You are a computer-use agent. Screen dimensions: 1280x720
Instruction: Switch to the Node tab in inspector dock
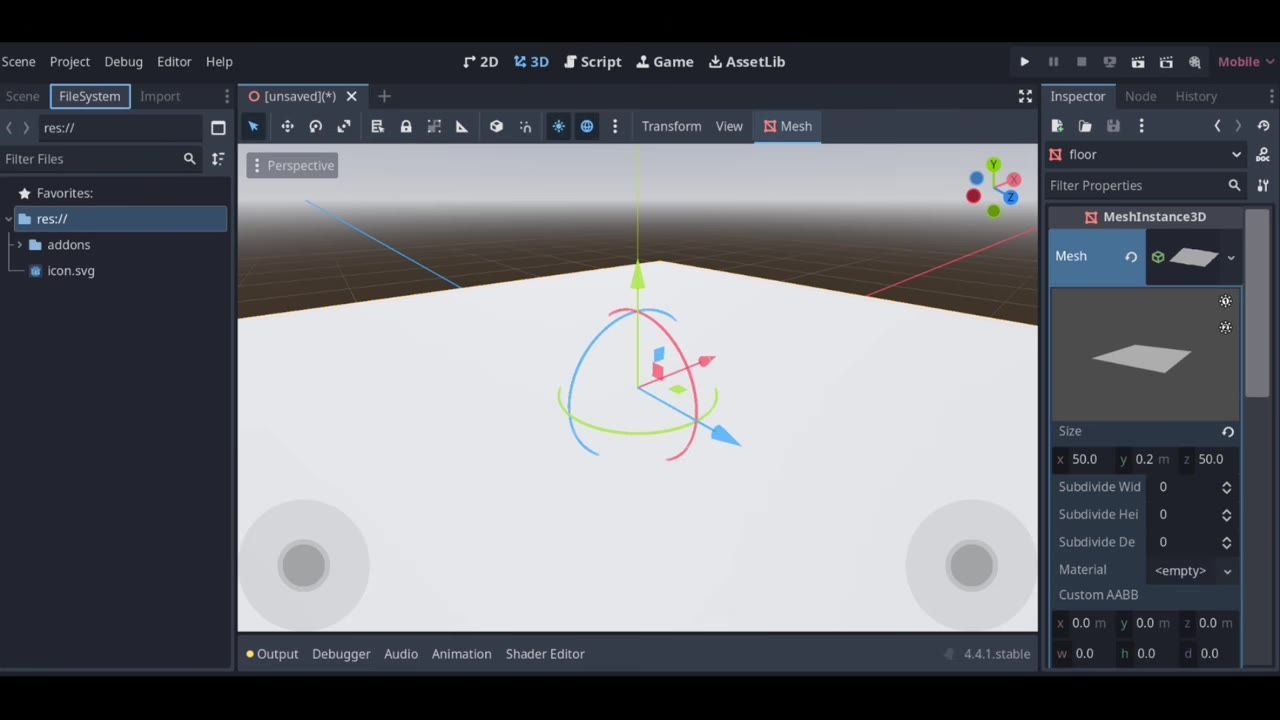[1140, 96]
